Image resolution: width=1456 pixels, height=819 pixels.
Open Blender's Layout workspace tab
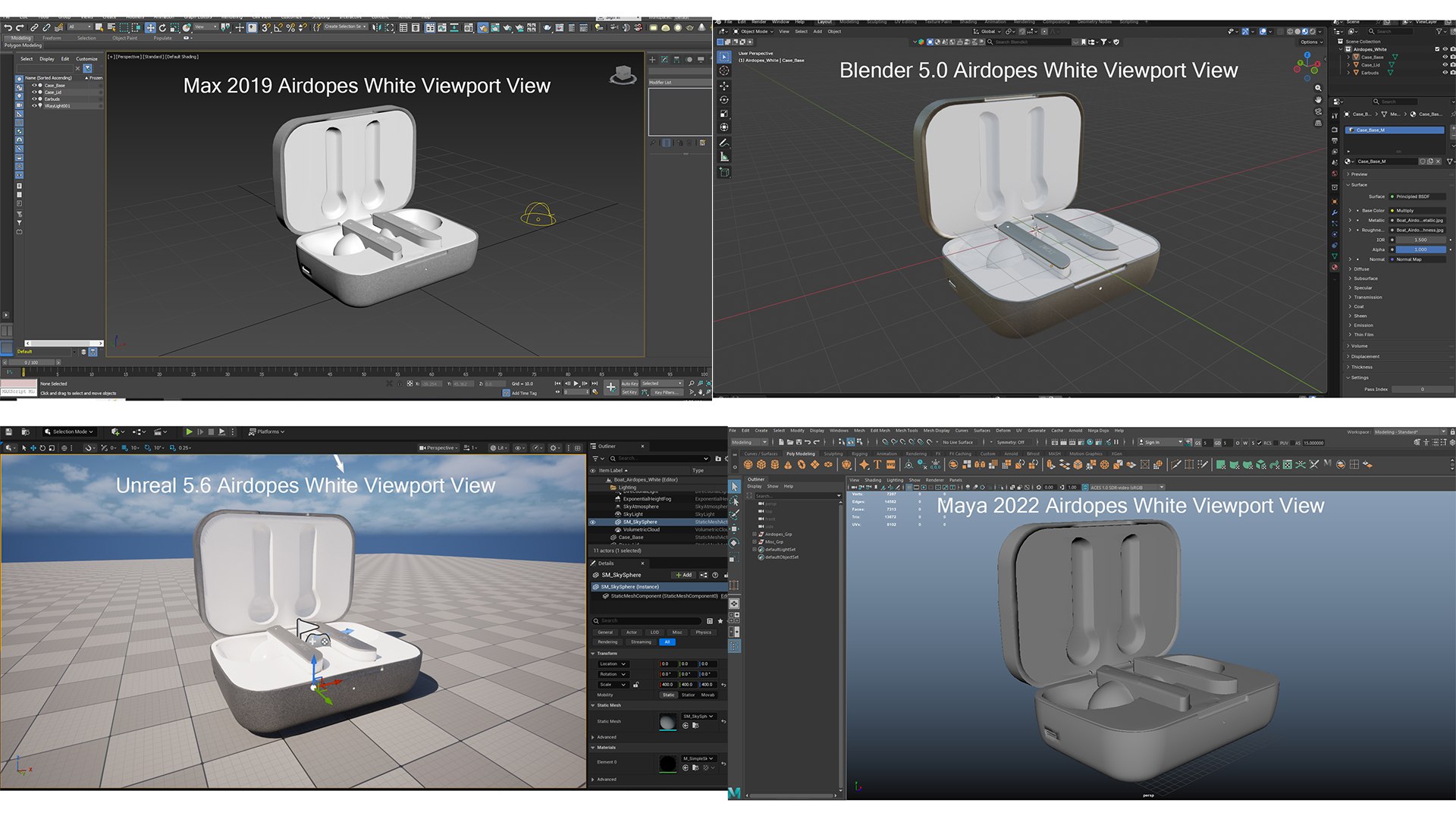coord(824,22)
